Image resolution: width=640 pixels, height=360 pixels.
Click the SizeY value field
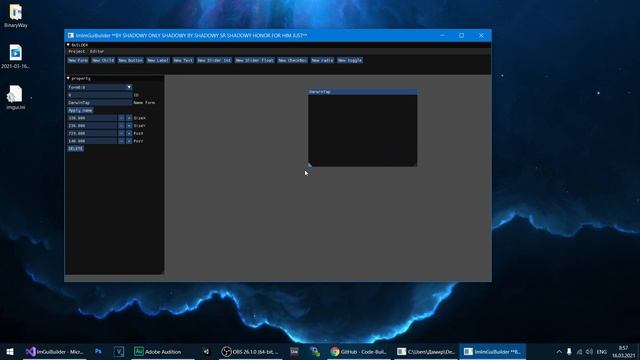[92, 126]
